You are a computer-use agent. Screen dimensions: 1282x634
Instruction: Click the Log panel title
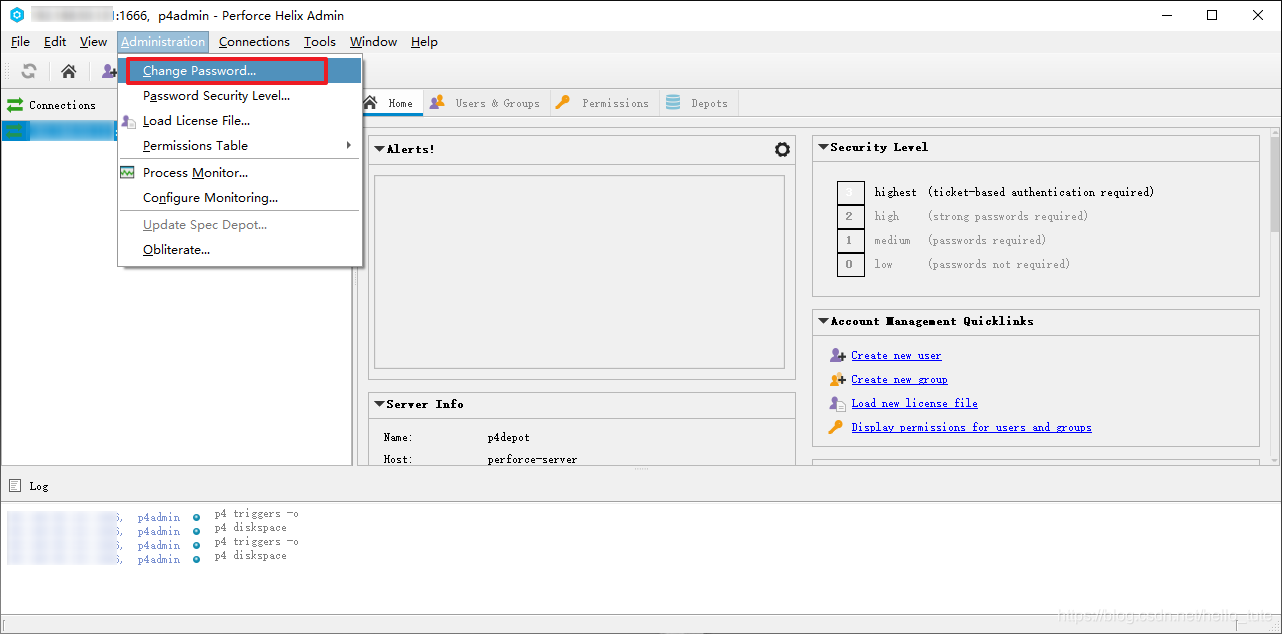pos(39,486)
